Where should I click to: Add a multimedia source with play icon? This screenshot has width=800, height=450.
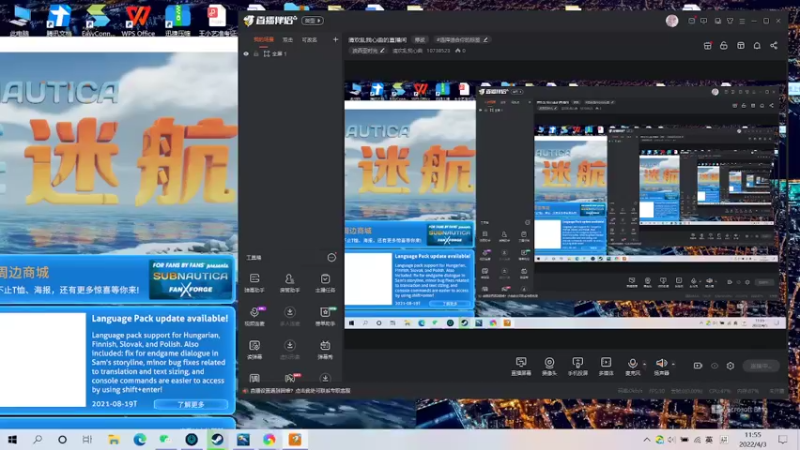(606, 365)
